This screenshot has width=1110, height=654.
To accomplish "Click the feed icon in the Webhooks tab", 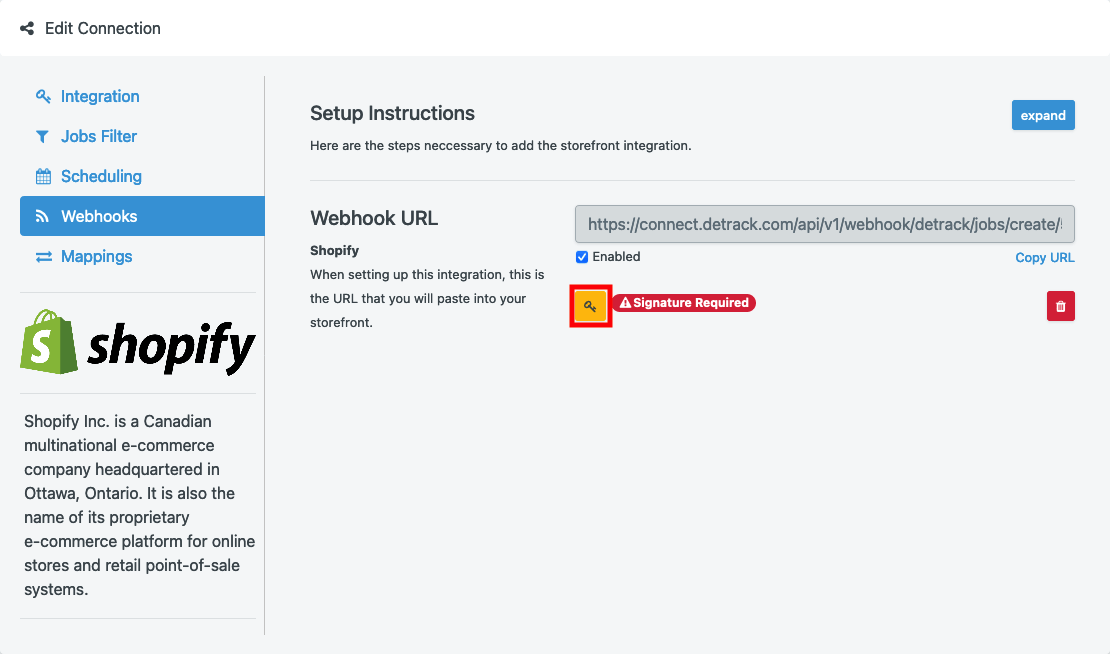I will point(42,217).
